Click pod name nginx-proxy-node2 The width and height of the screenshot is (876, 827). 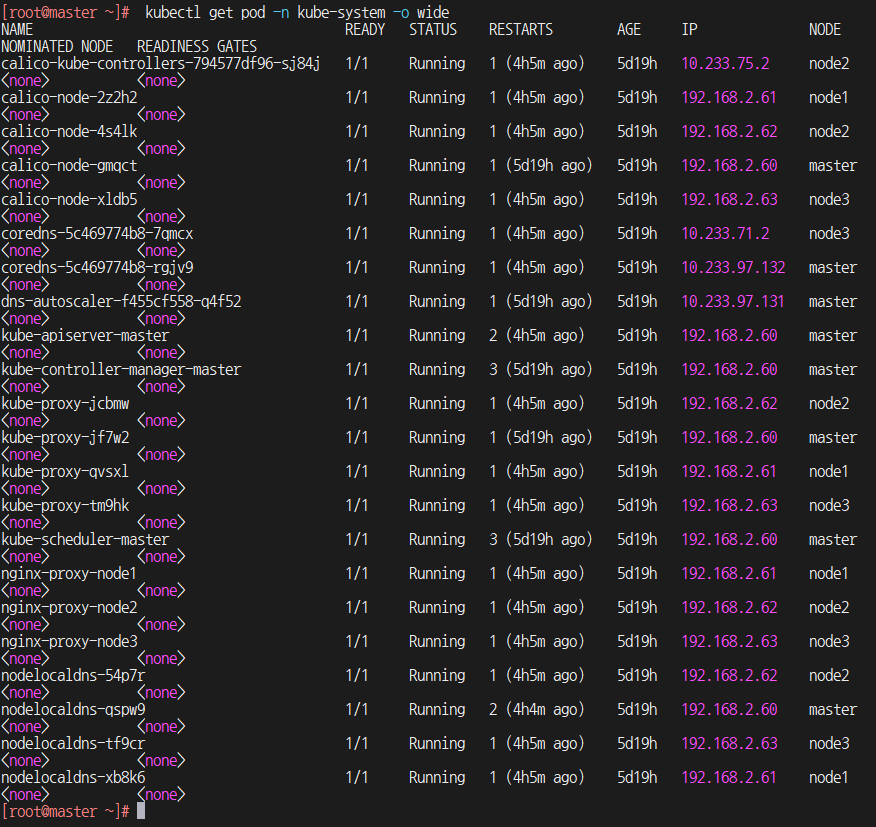[x=69, y=608]
